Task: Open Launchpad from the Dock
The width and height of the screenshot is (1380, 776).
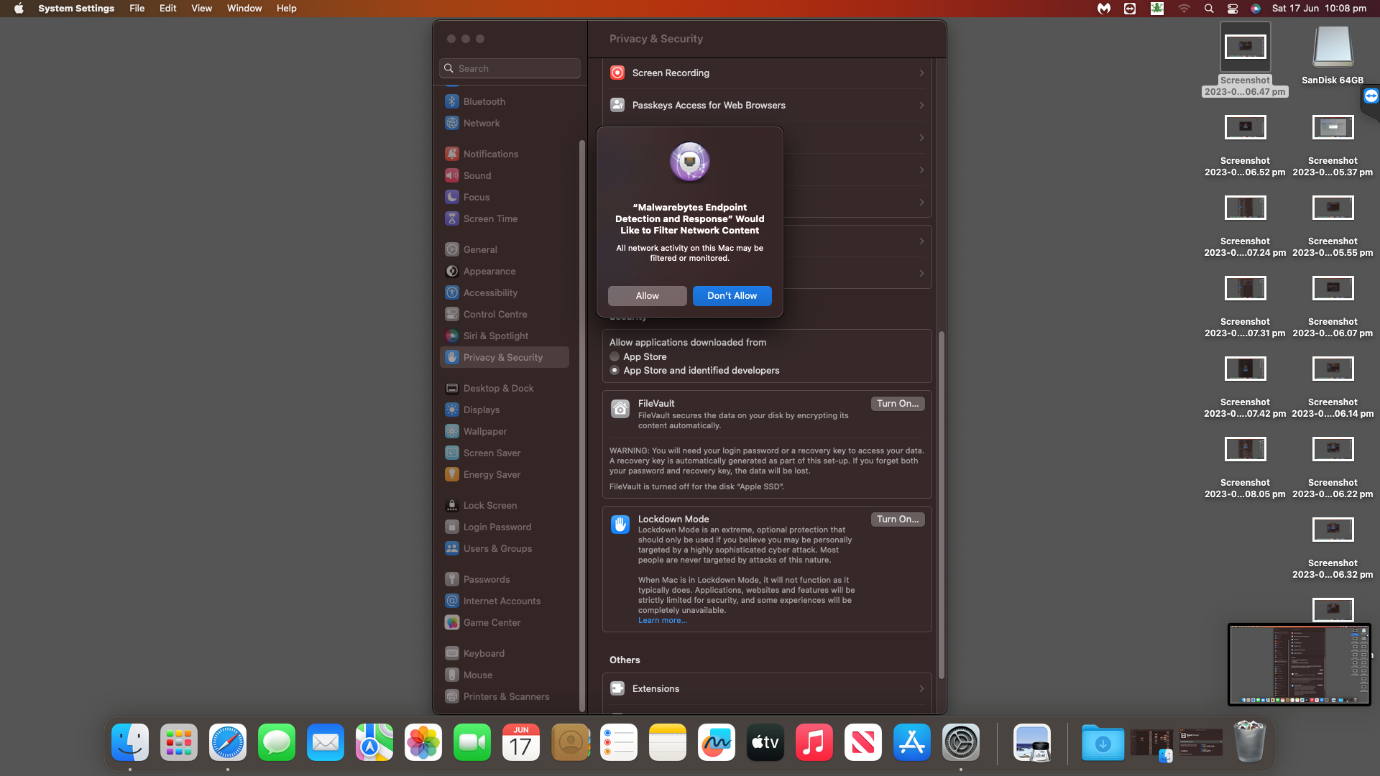Action: (179, 742)
